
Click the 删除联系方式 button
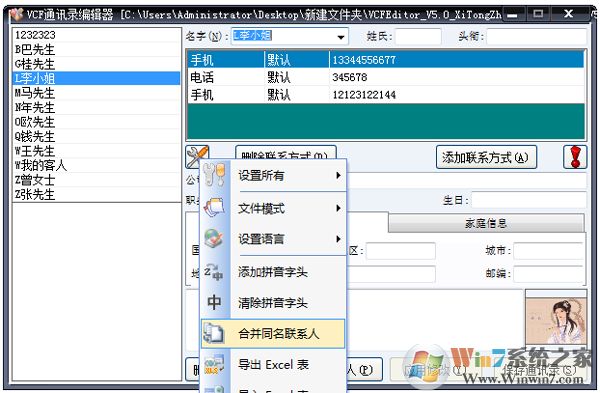[x=285, y=152]
